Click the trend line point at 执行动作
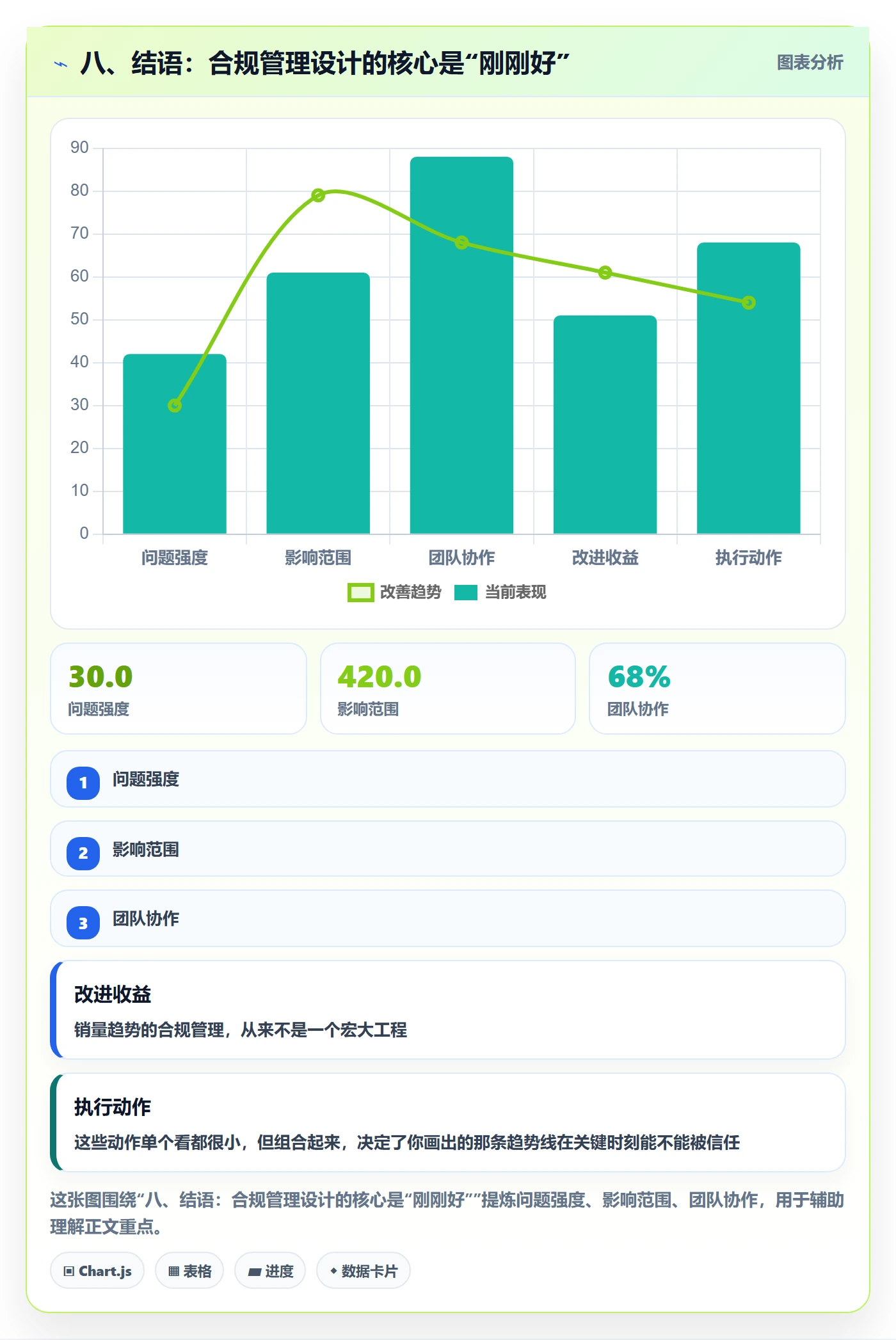The height and width of the screenshot is (1340, 896). coord(748,303)
